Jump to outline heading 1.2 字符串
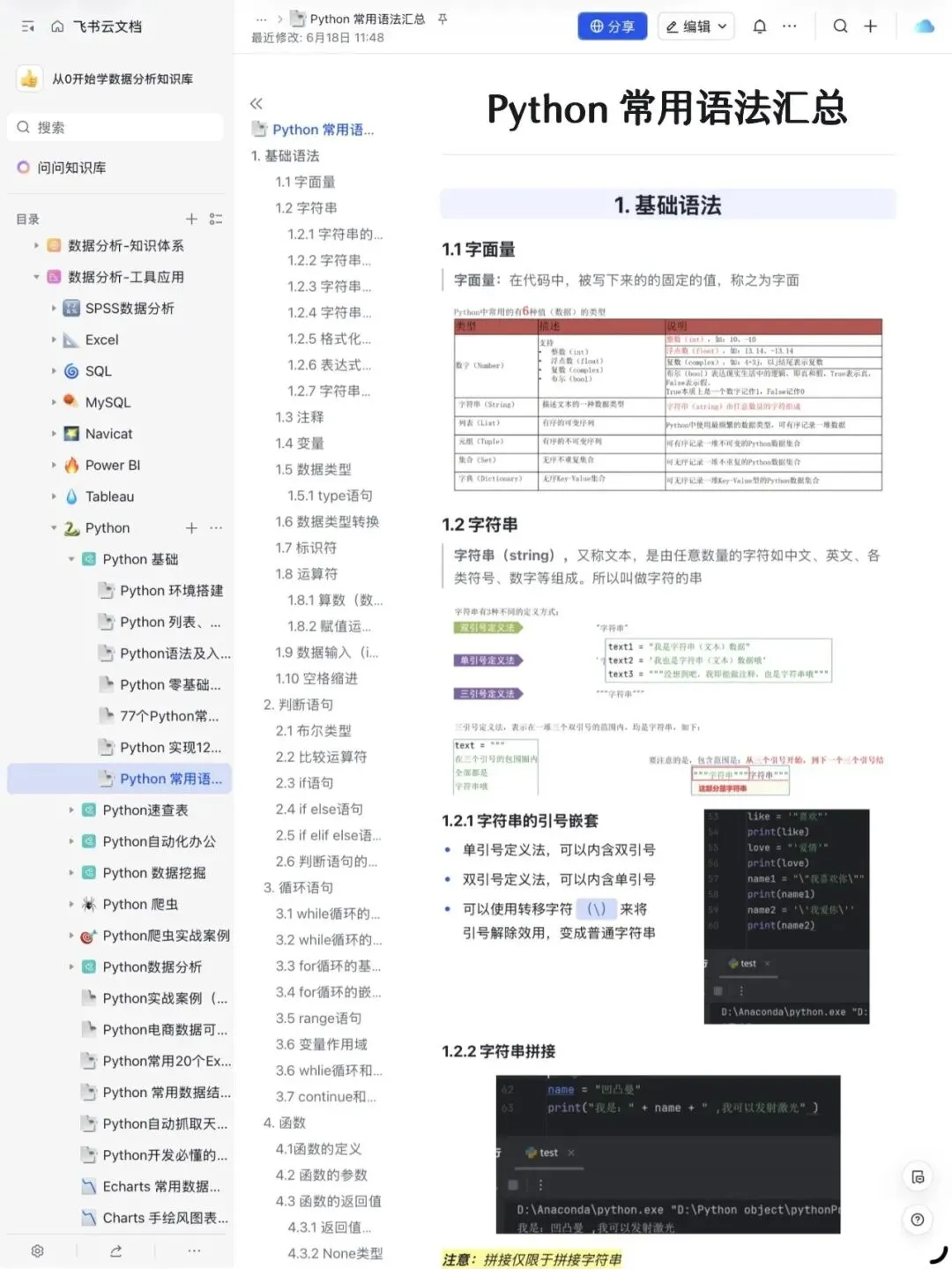 (306, 207)
